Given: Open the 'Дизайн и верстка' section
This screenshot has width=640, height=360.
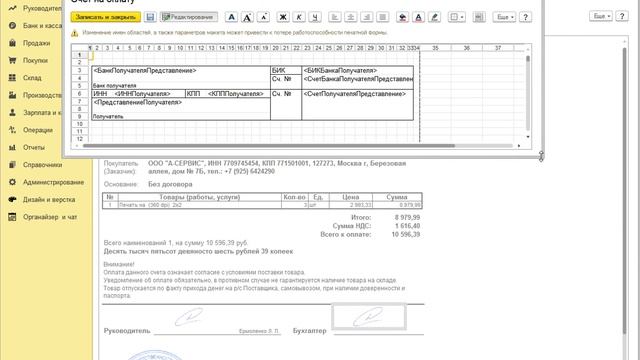Looking at the screenshot, I should point(42,200).
